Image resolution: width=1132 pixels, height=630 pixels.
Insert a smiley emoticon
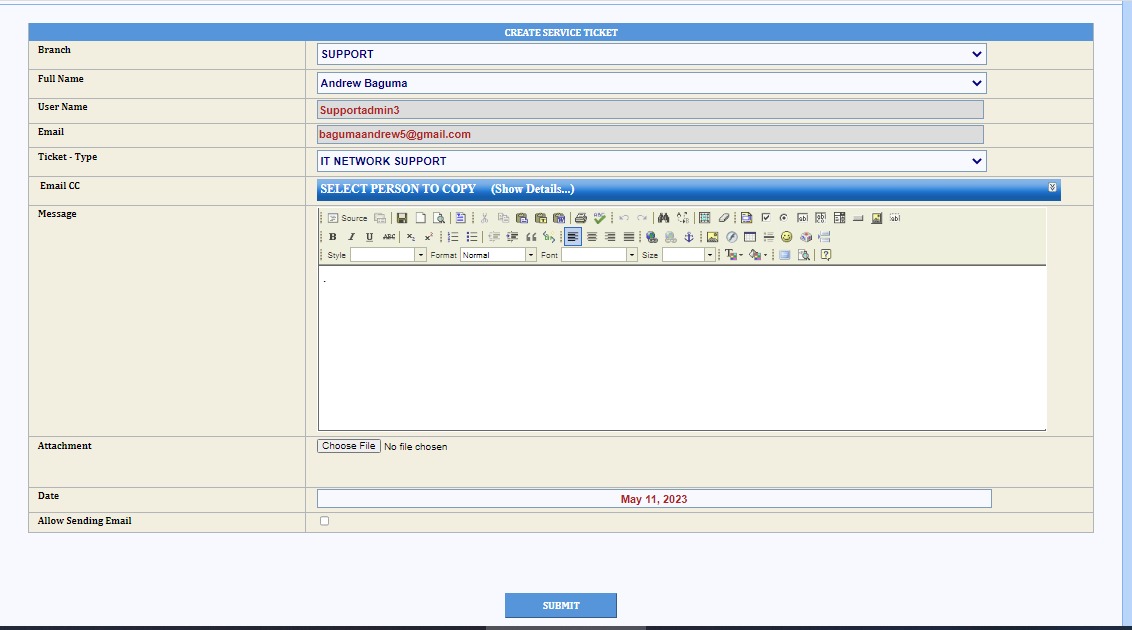coord(787,237)
